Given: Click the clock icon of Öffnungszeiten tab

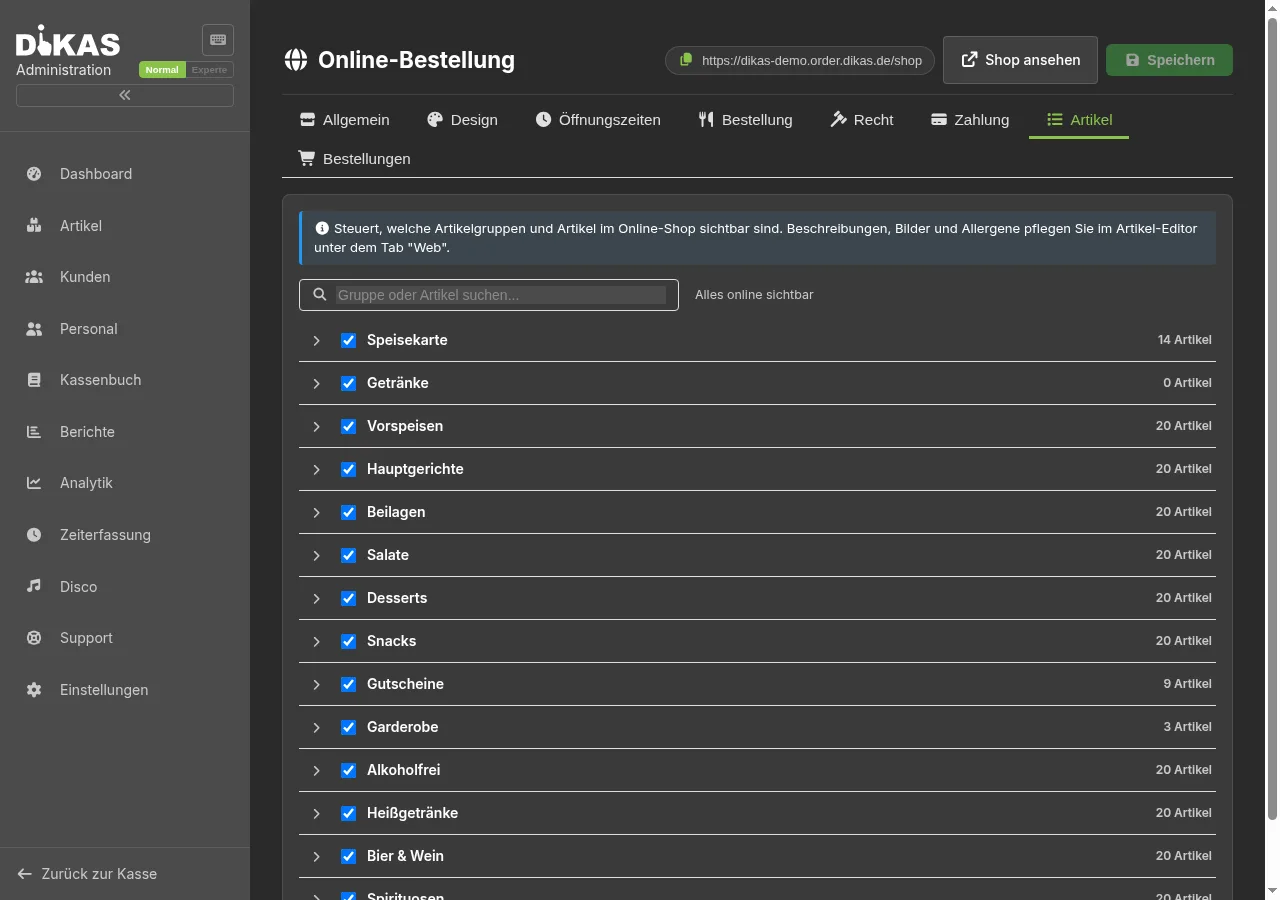Looking at the screenshot, I should (x=543, y=120).
